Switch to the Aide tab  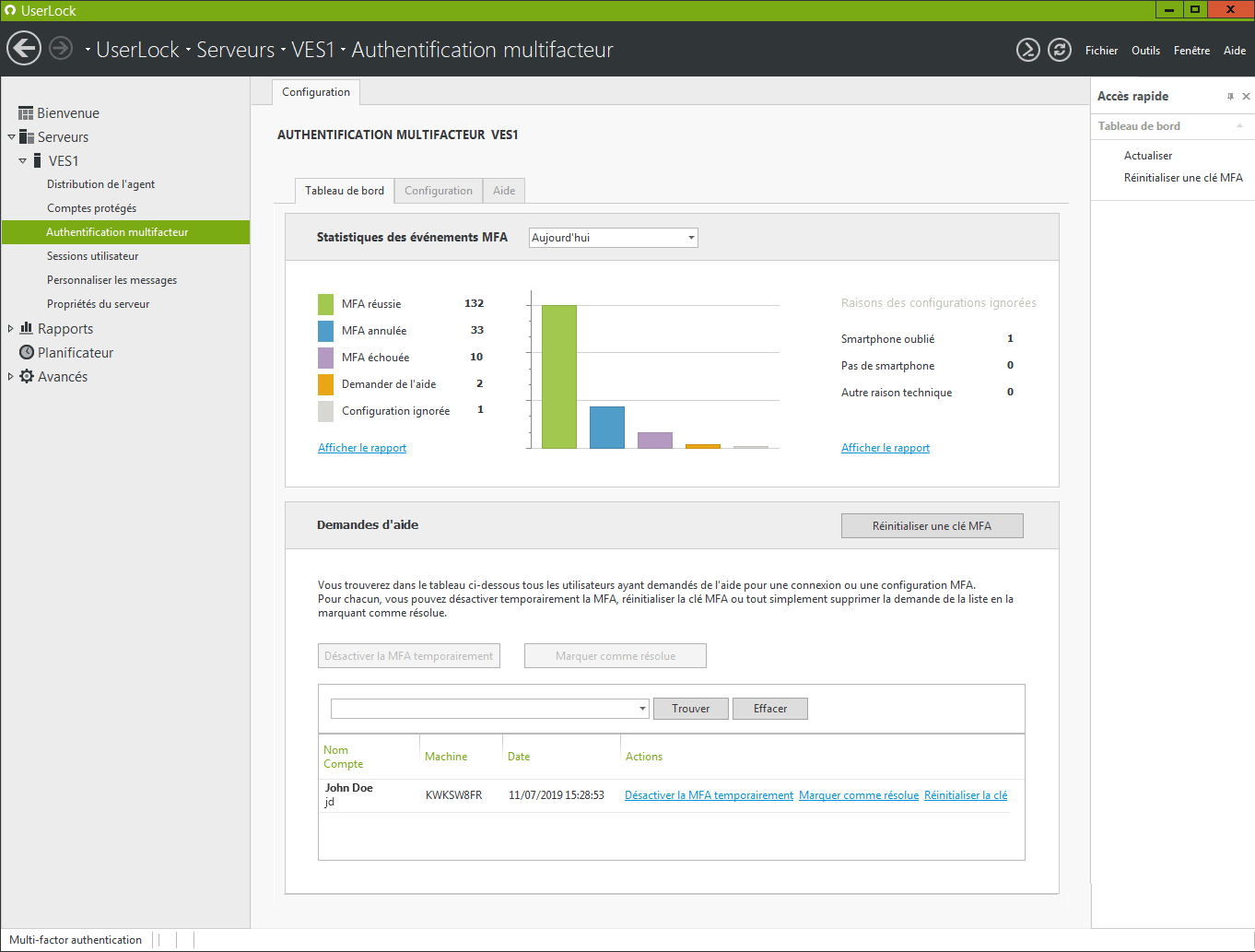point(504,191)
